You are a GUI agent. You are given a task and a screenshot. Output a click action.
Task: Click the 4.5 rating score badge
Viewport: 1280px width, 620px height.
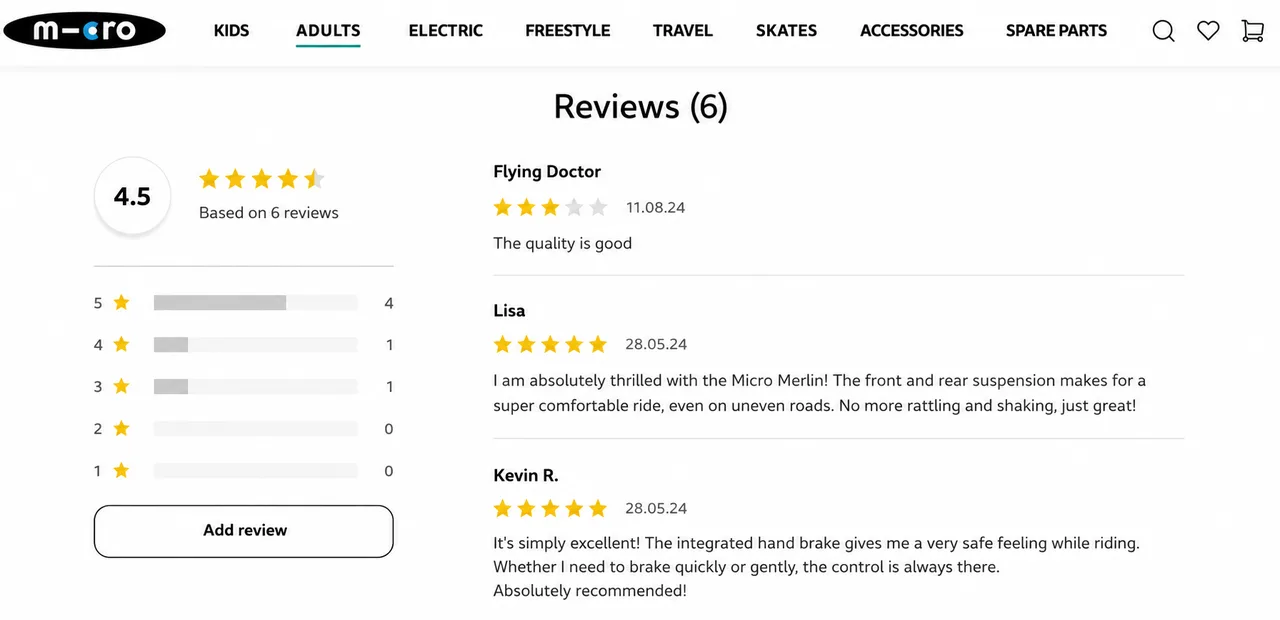(x=132, y=196)
